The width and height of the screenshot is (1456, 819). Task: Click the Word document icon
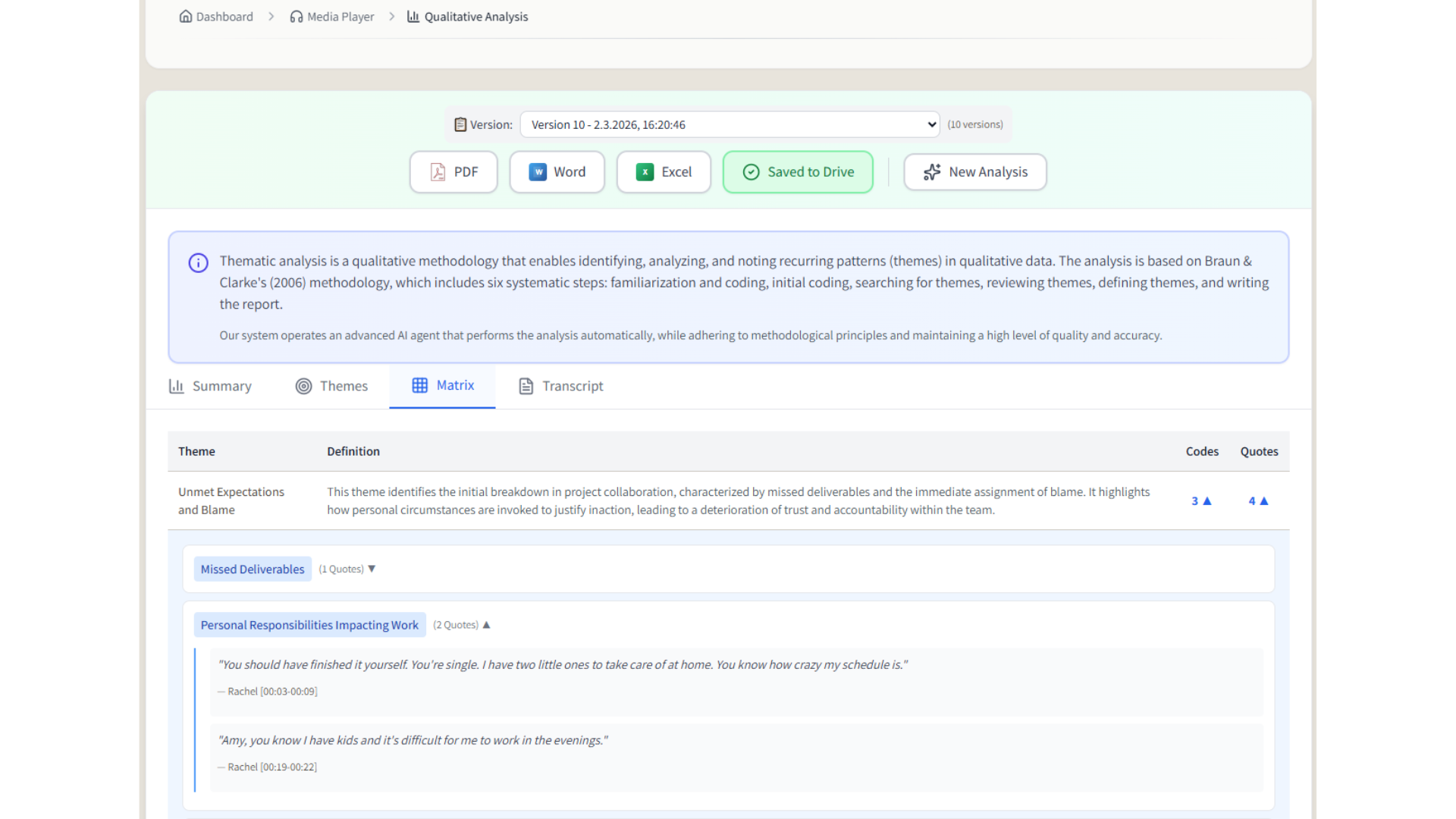(x=538, y=172)
